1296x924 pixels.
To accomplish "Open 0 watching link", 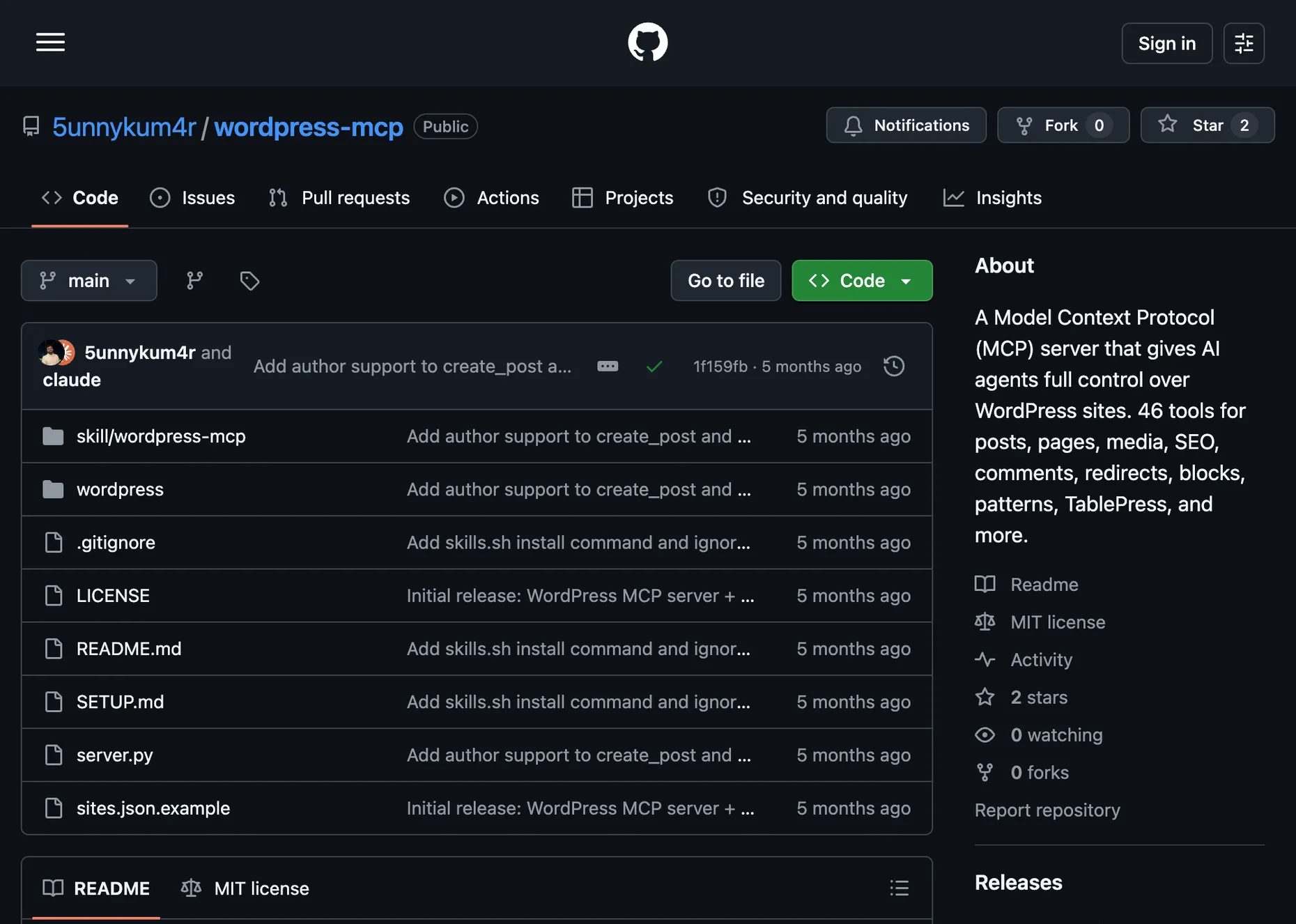I will [x=1056, y=735].
